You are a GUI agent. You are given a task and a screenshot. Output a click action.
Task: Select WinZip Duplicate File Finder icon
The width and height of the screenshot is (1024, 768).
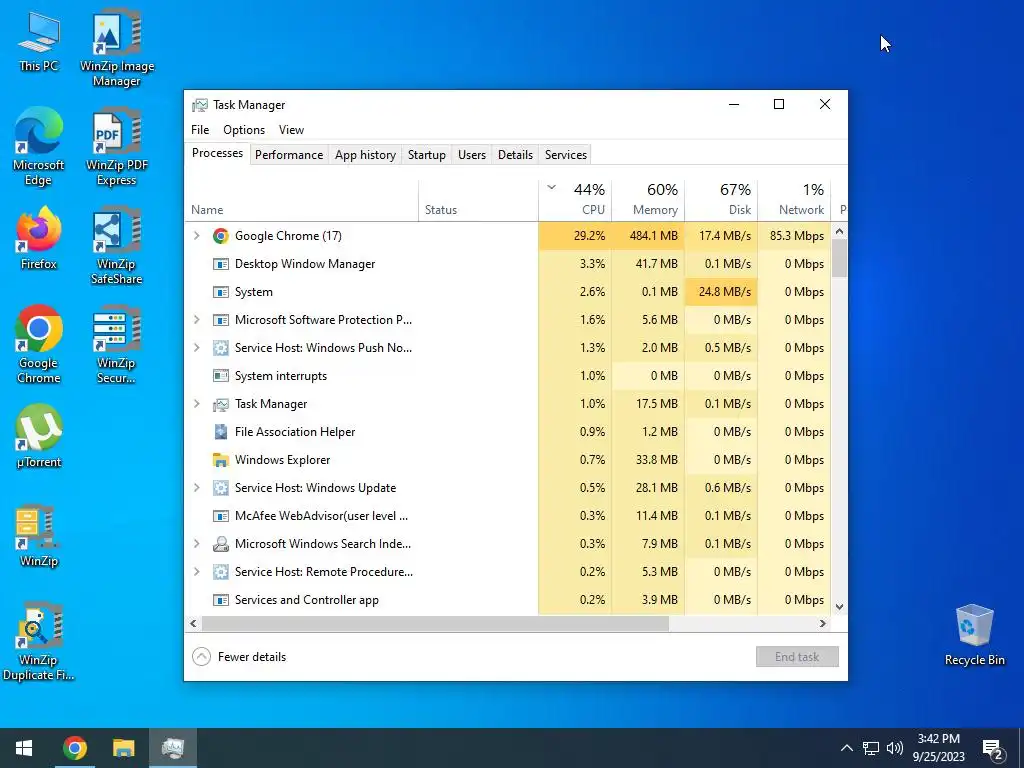pos(39,642)
